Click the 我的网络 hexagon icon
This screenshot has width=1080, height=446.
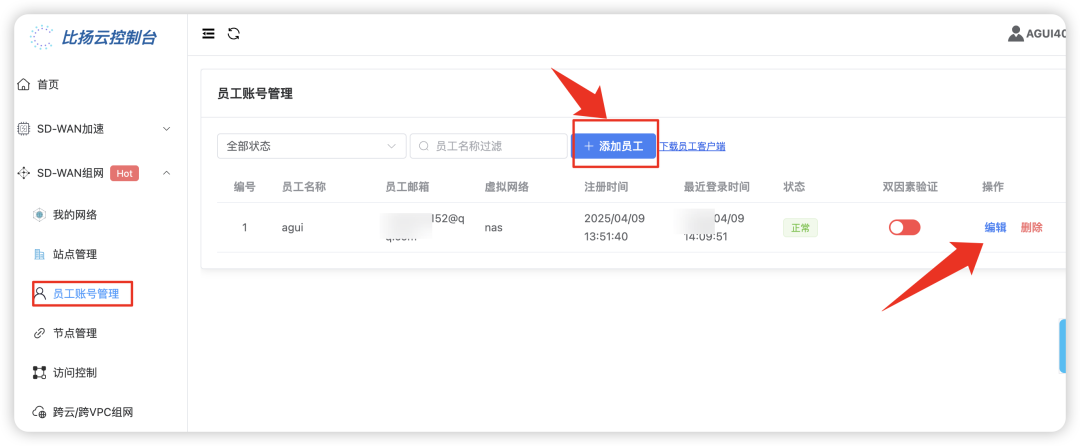coord(39,215)
